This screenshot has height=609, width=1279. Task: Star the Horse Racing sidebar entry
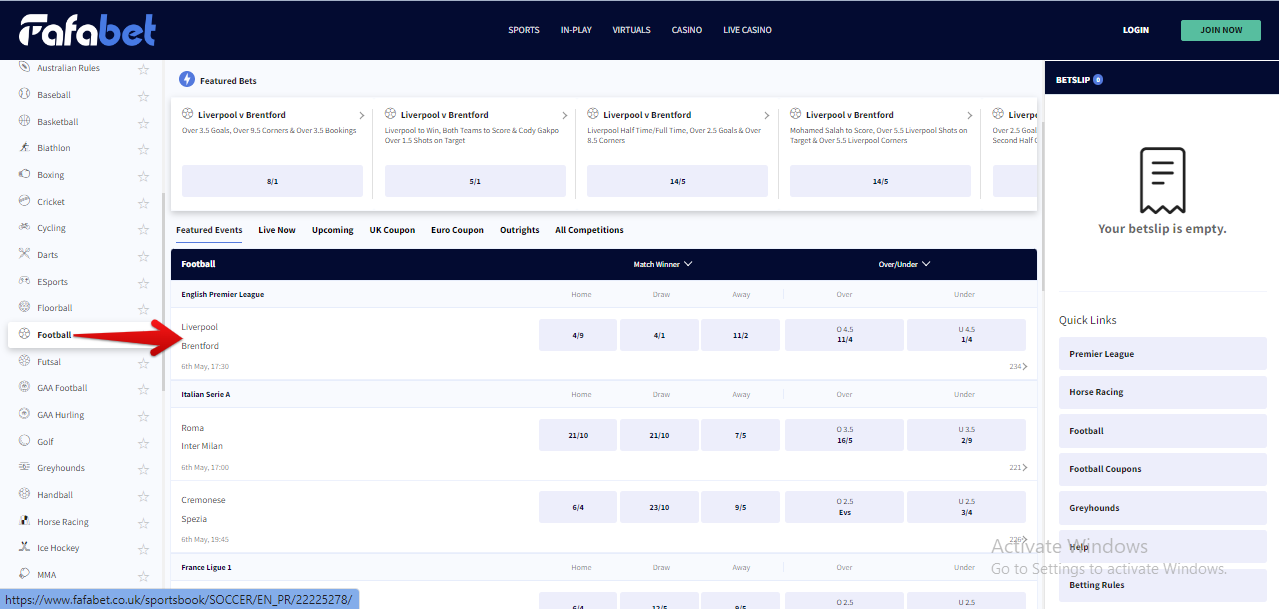[143, 522]
